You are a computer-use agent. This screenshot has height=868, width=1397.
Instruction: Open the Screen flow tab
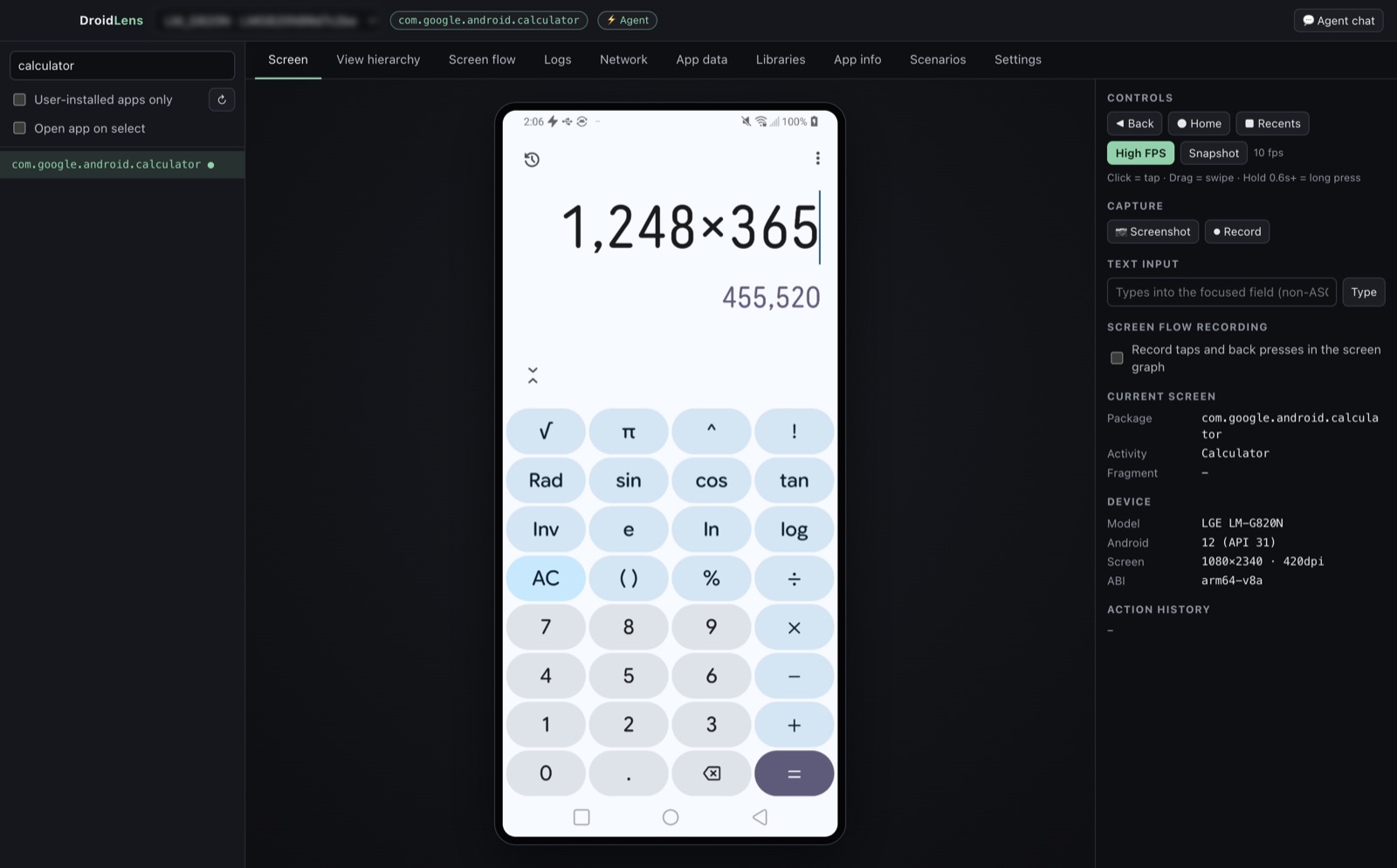[x=482, y=59]
